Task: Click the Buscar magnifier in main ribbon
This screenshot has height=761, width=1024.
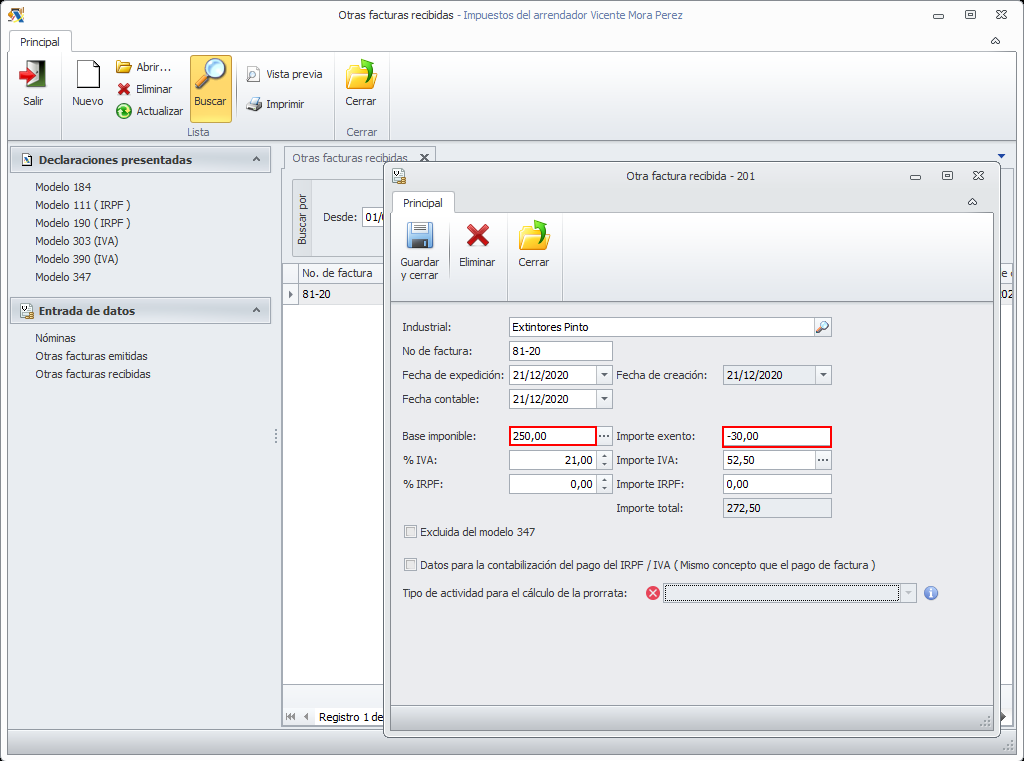Action: pos(210,76)
